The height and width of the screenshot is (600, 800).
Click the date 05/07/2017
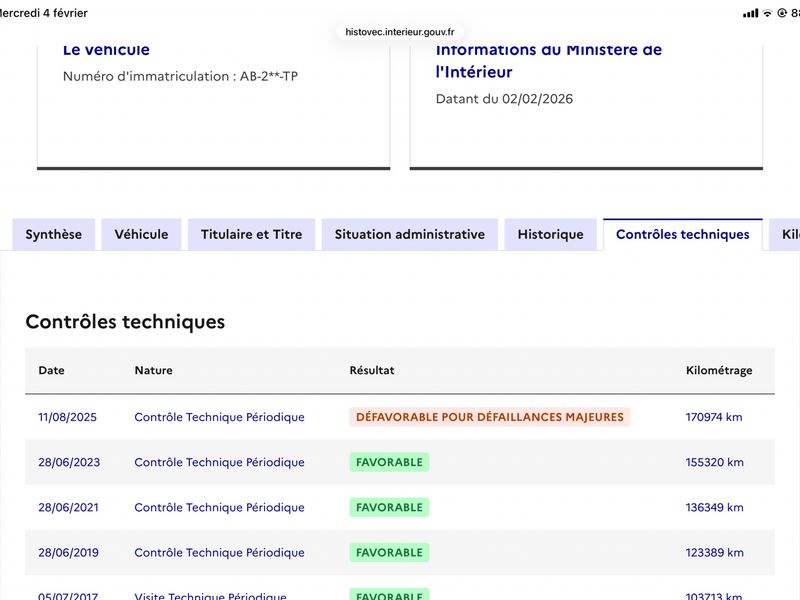pyautogui.click(x=68, y=596)
